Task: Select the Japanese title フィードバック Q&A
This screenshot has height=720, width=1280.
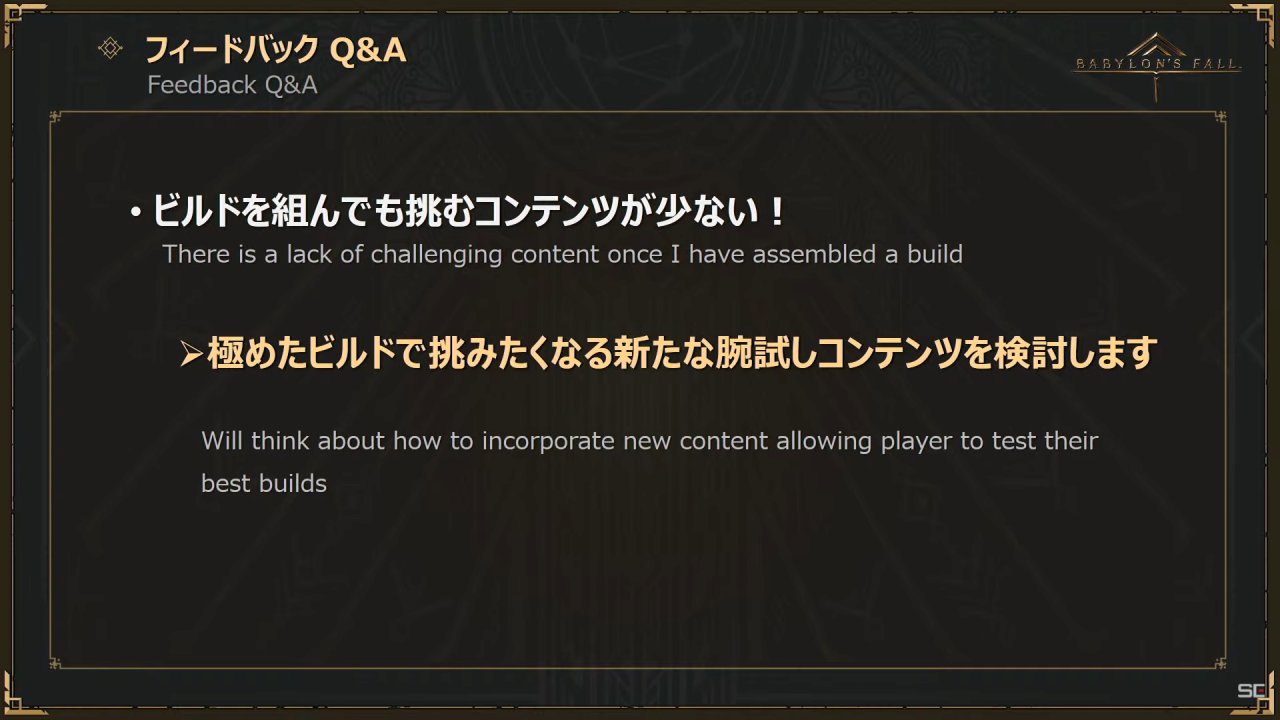Action: pyautogui.click(x=276, y=49)
